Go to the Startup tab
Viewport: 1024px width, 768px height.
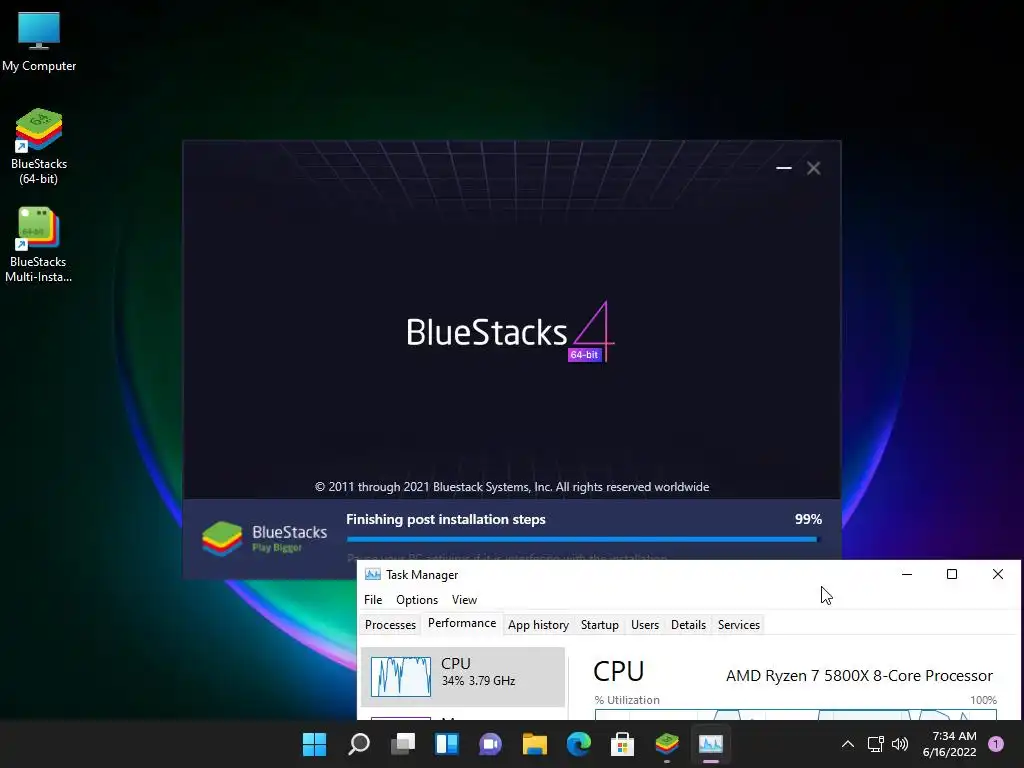coord(600,625)
